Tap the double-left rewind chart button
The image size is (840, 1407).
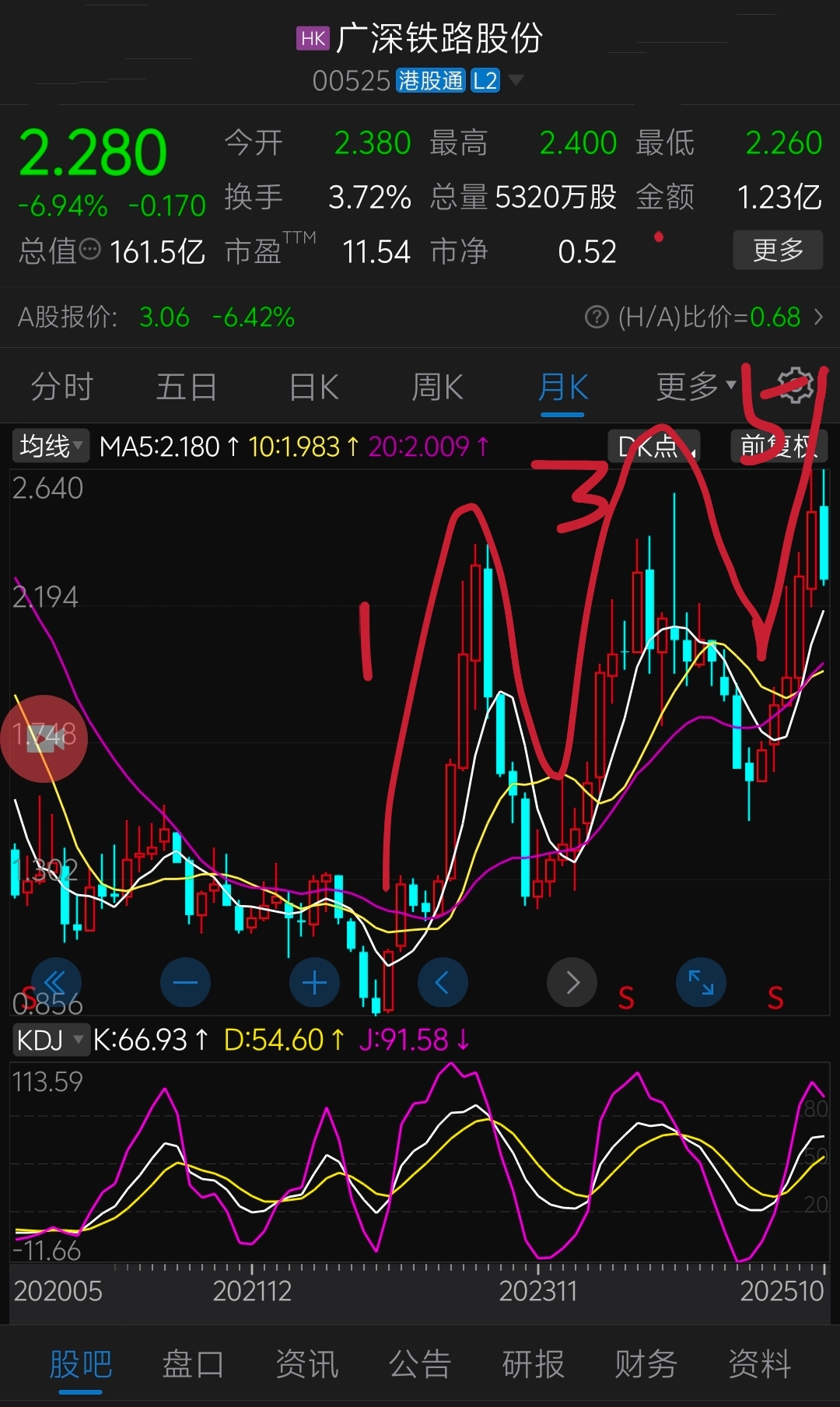coord(56,982)
